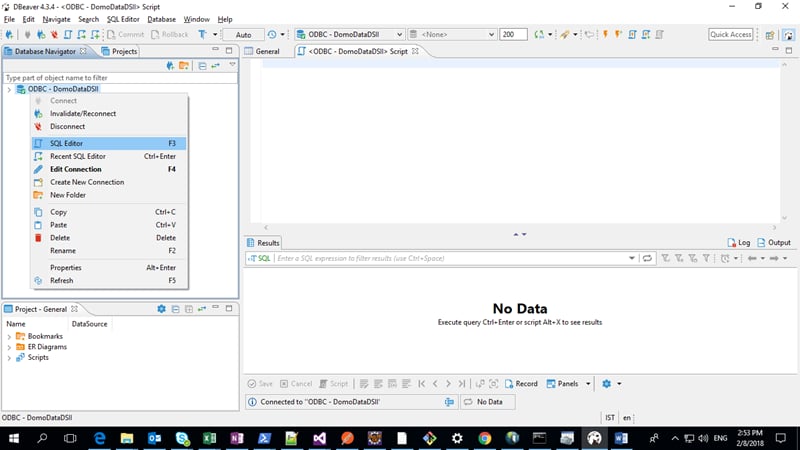Toggle link with editor in Database Navigator
800x450 pixels.
coord(215,66)
